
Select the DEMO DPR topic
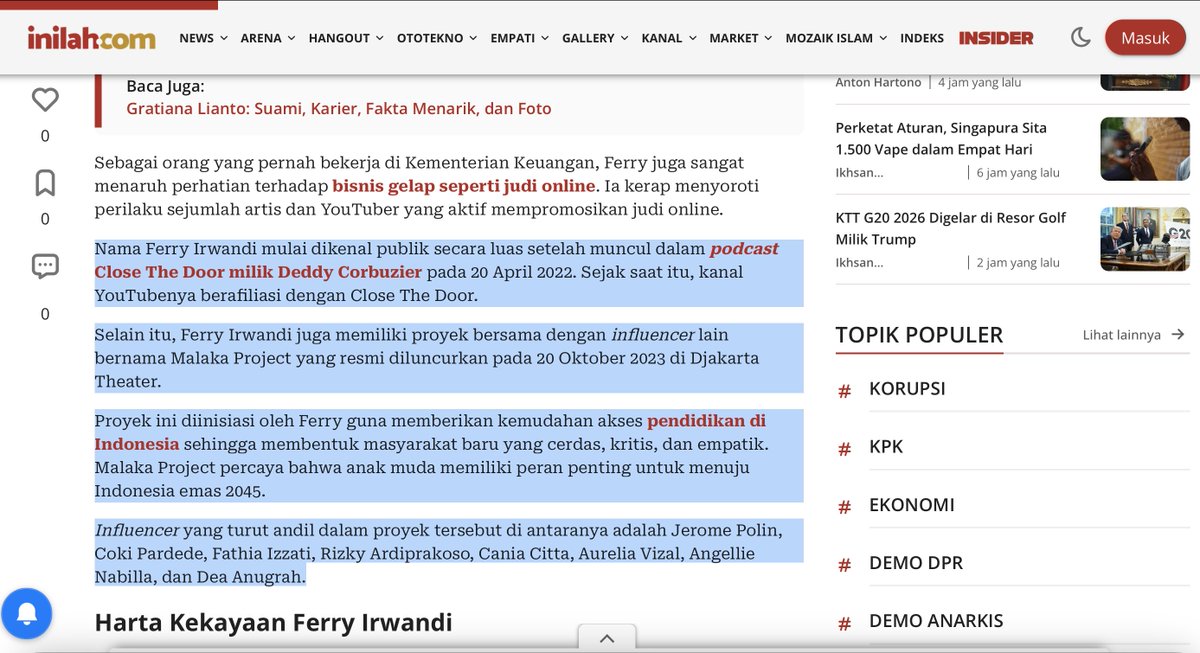point(916,563)
